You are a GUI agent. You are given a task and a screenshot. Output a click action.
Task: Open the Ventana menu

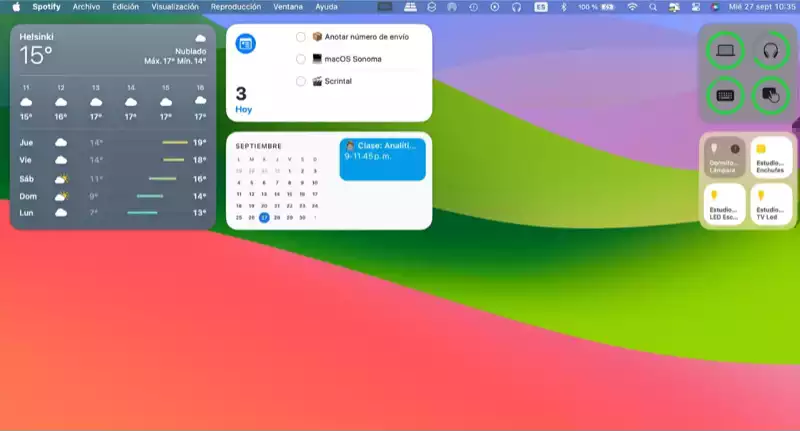click(x=288, y=7)
